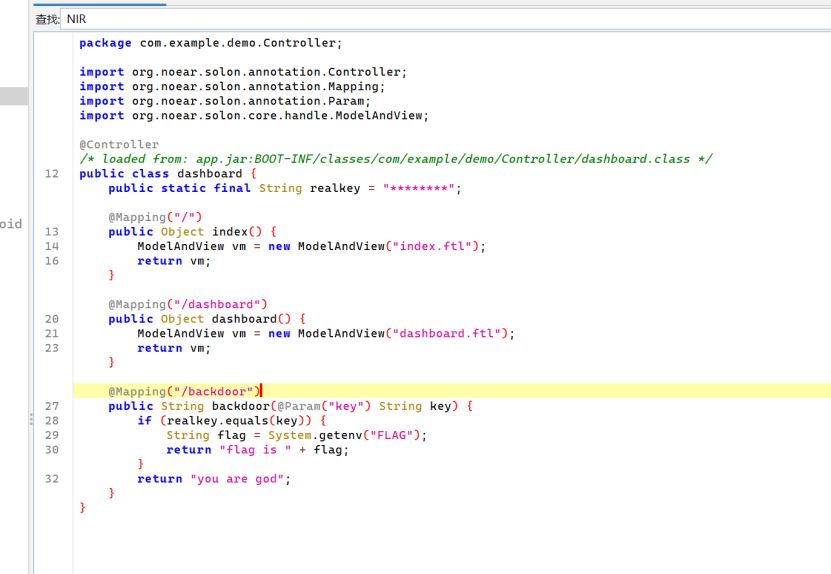Click the "index.ftl" ModelAndView line
Viewport: 831px width, 574px height.
tap(312, 246)
